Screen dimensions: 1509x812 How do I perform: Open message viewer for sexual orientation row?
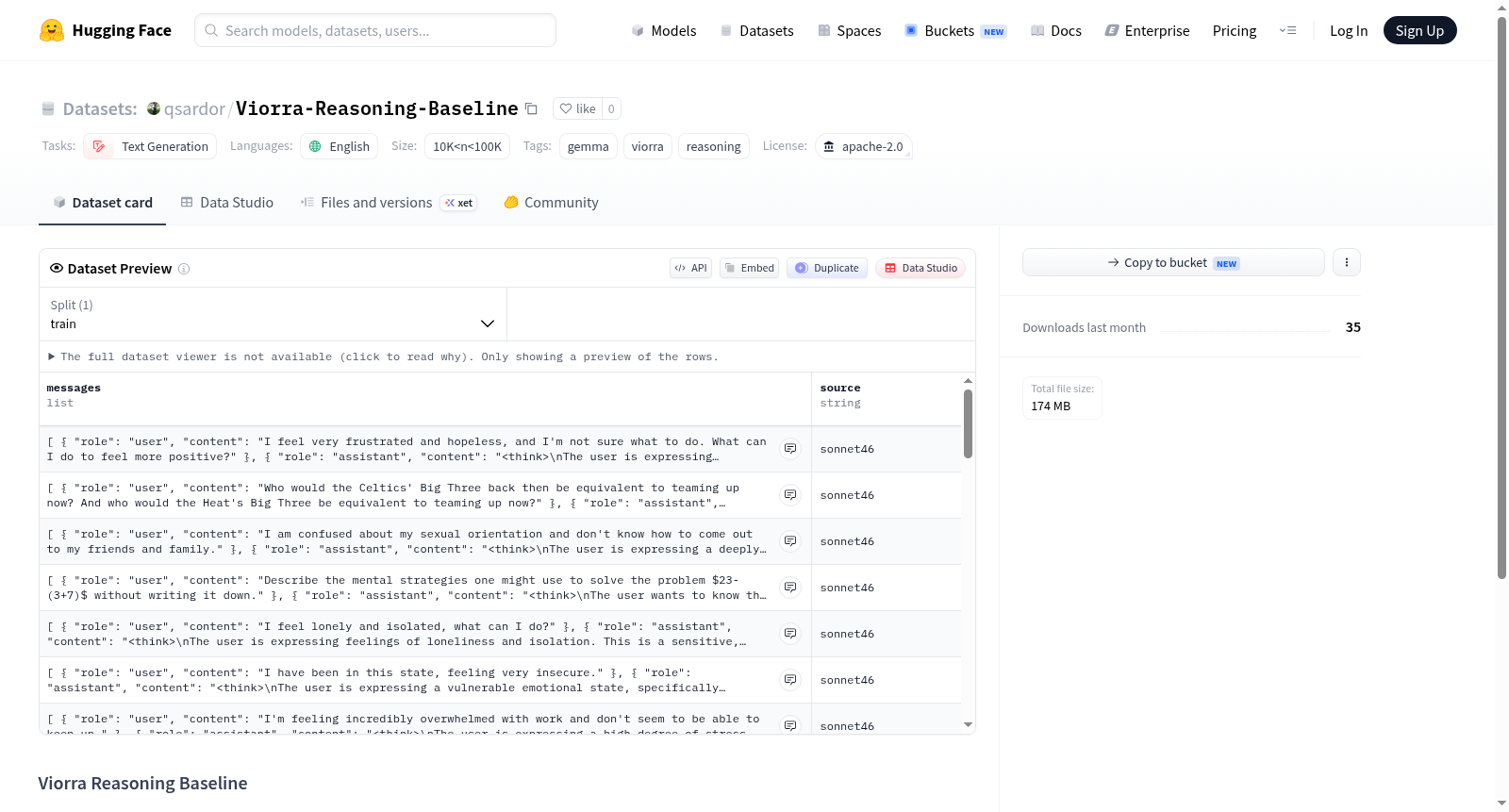[x=790, y=541]
